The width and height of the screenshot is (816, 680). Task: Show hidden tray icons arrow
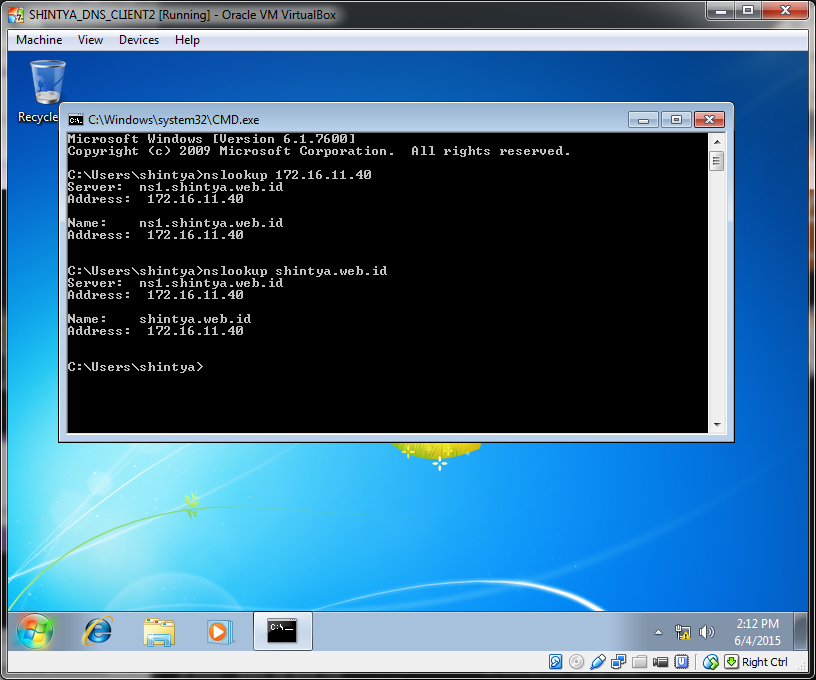pyautogui.click(x=658, y=633)
